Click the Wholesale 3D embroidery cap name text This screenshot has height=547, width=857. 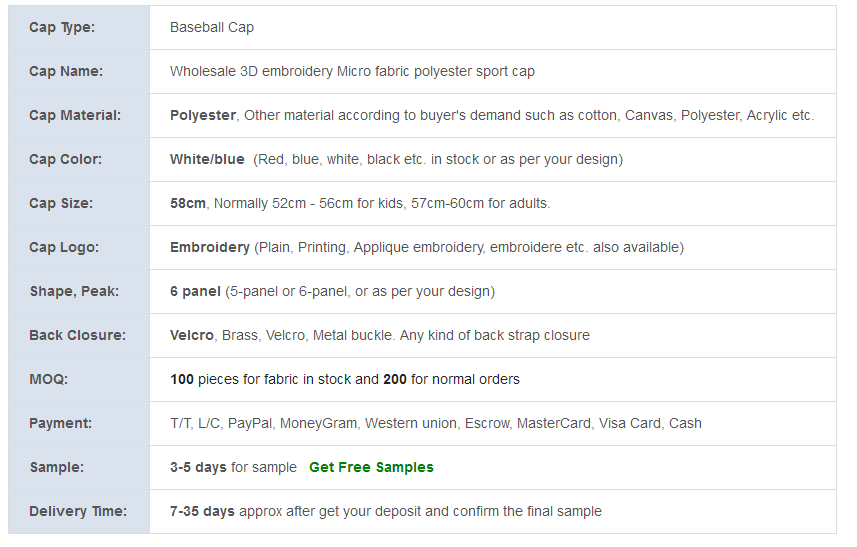352,72
